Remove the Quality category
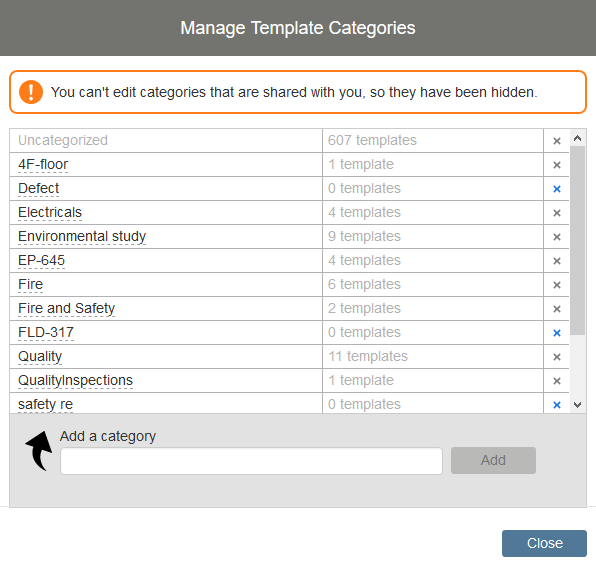 (x=556, y=357)
